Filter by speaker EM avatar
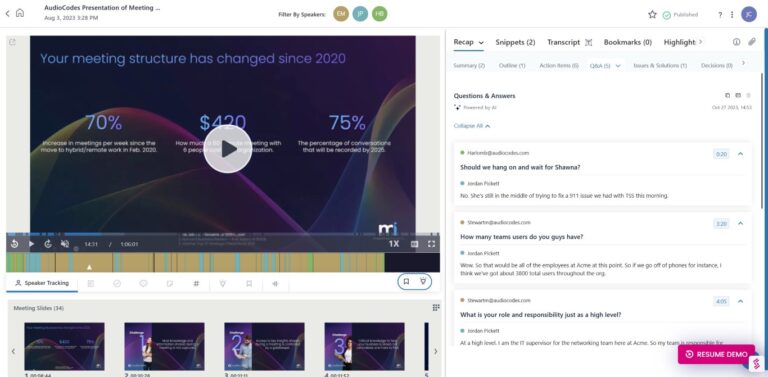The width and height of the screenshot is (768, 377). click(341, 14)
